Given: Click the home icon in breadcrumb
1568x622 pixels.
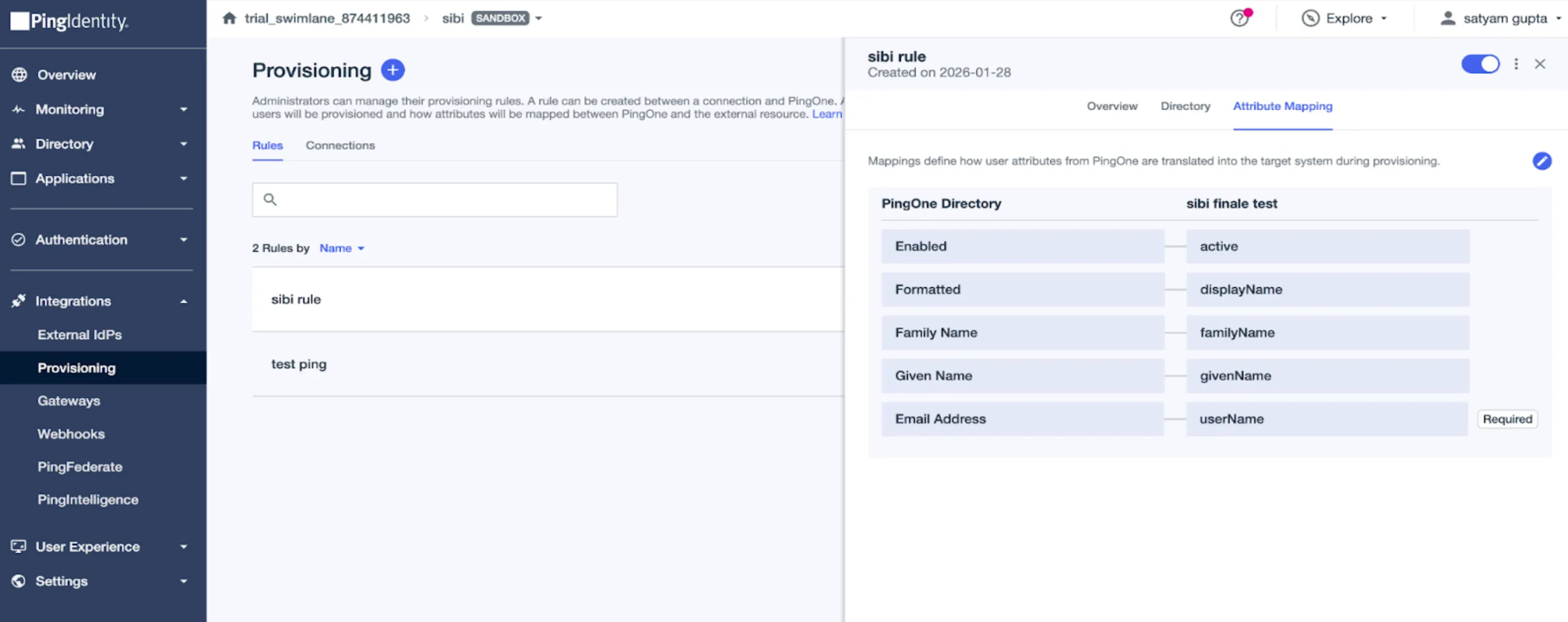Looking at the screenshot, I should point(229,18).
